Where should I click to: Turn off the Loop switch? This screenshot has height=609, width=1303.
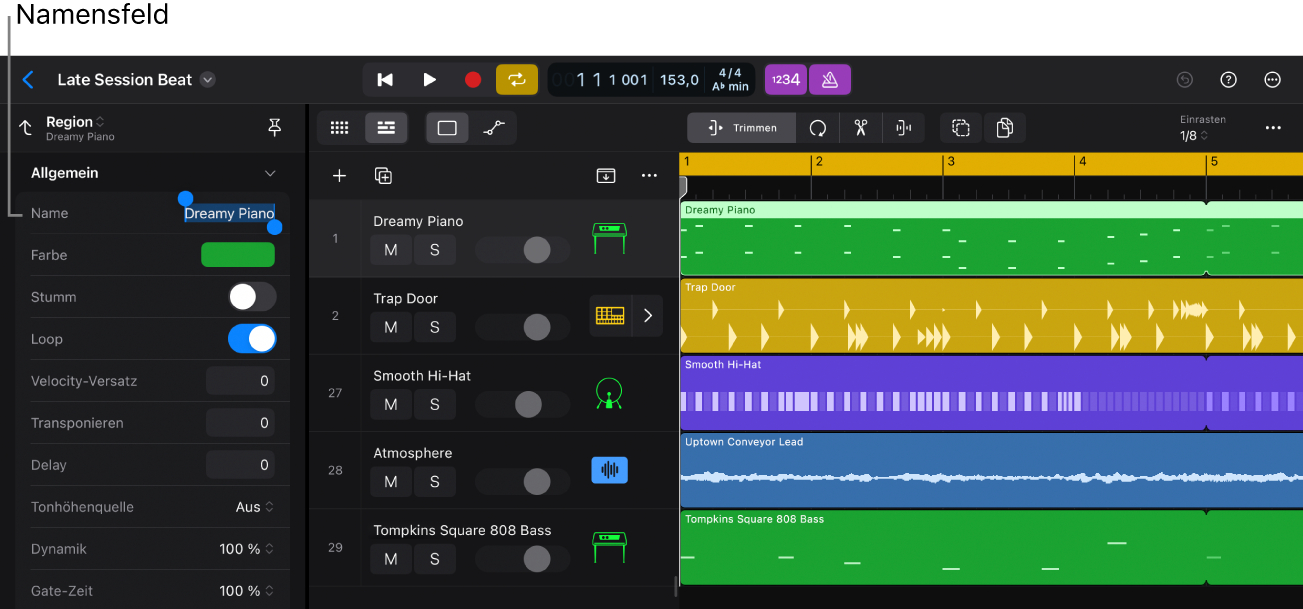(252, 339)
